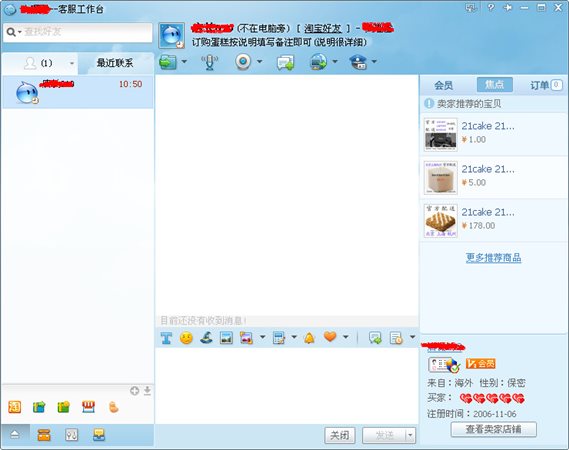The image size is (569, 450).
Task: Open the orange toolbox icon
Action: pyautogui.click(x=44, y=435)
